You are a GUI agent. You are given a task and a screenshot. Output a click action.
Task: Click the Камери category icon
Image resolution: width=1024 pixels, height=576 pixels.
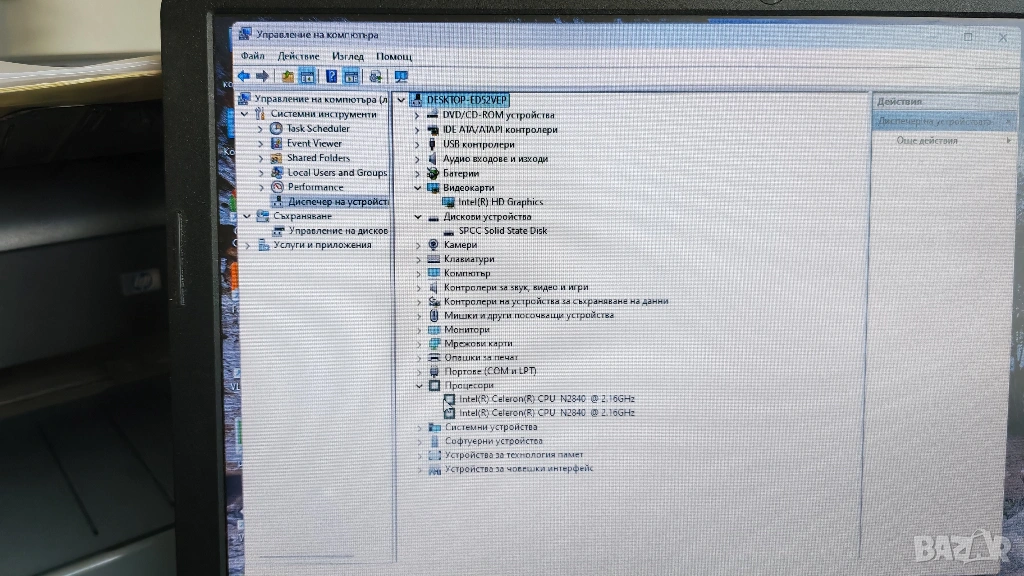(433, 244)
